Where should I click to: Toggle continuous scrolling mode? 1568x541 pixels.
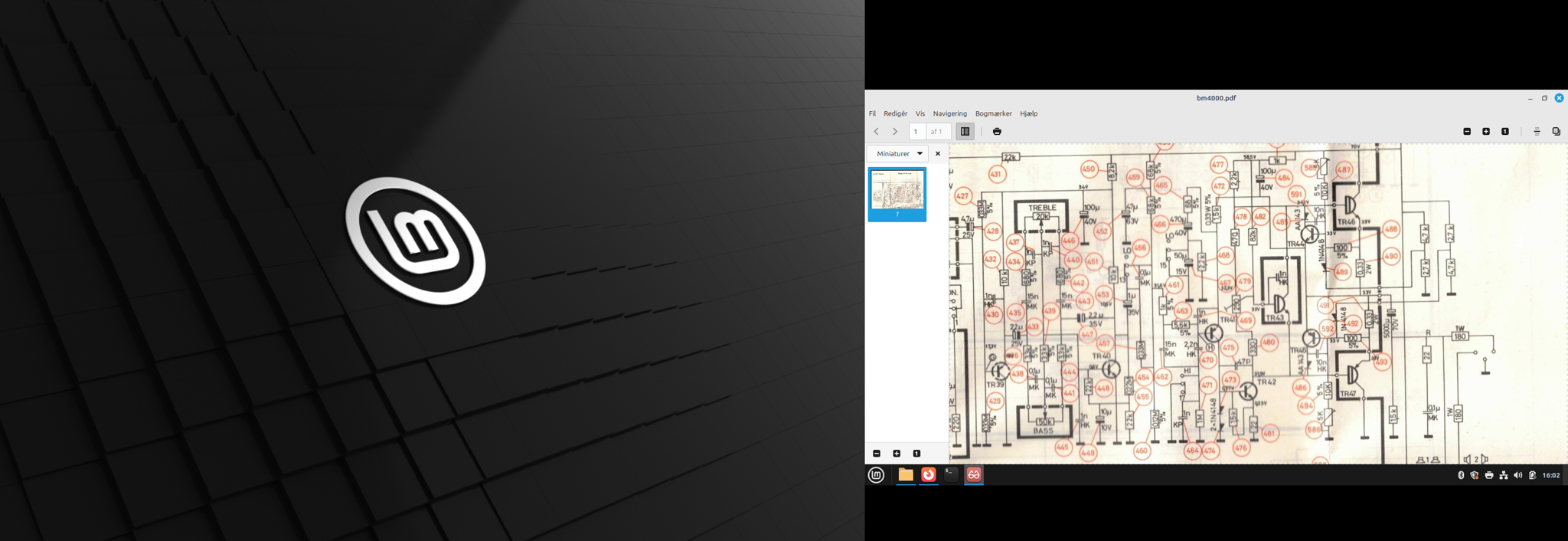click(x=1537, y=132)
